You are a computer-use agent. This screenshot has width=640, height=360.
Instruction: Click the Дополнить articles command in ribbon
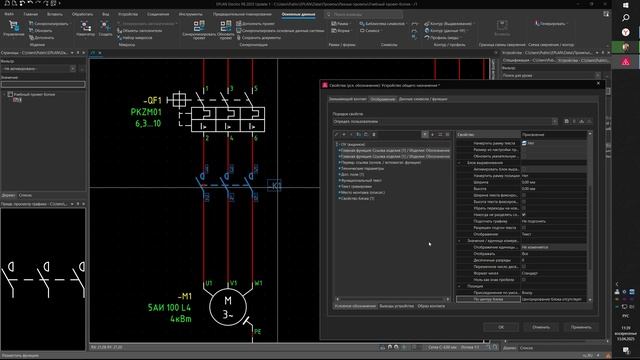[41, 38]
